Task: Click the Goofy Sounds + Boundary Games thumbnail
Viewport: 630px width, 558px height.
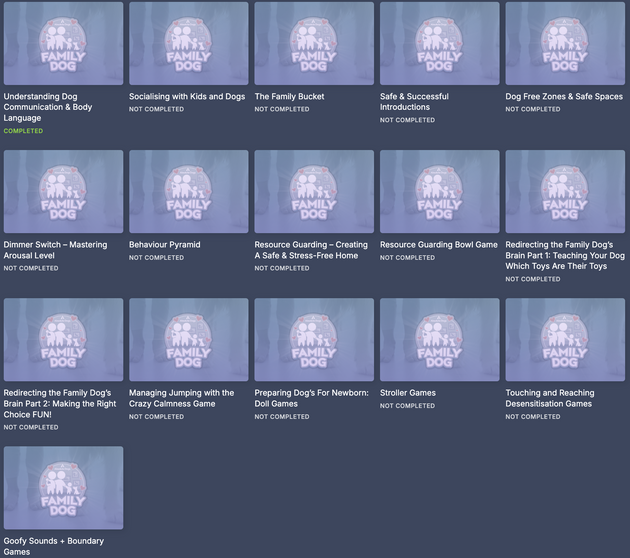Action: (63, 487)
